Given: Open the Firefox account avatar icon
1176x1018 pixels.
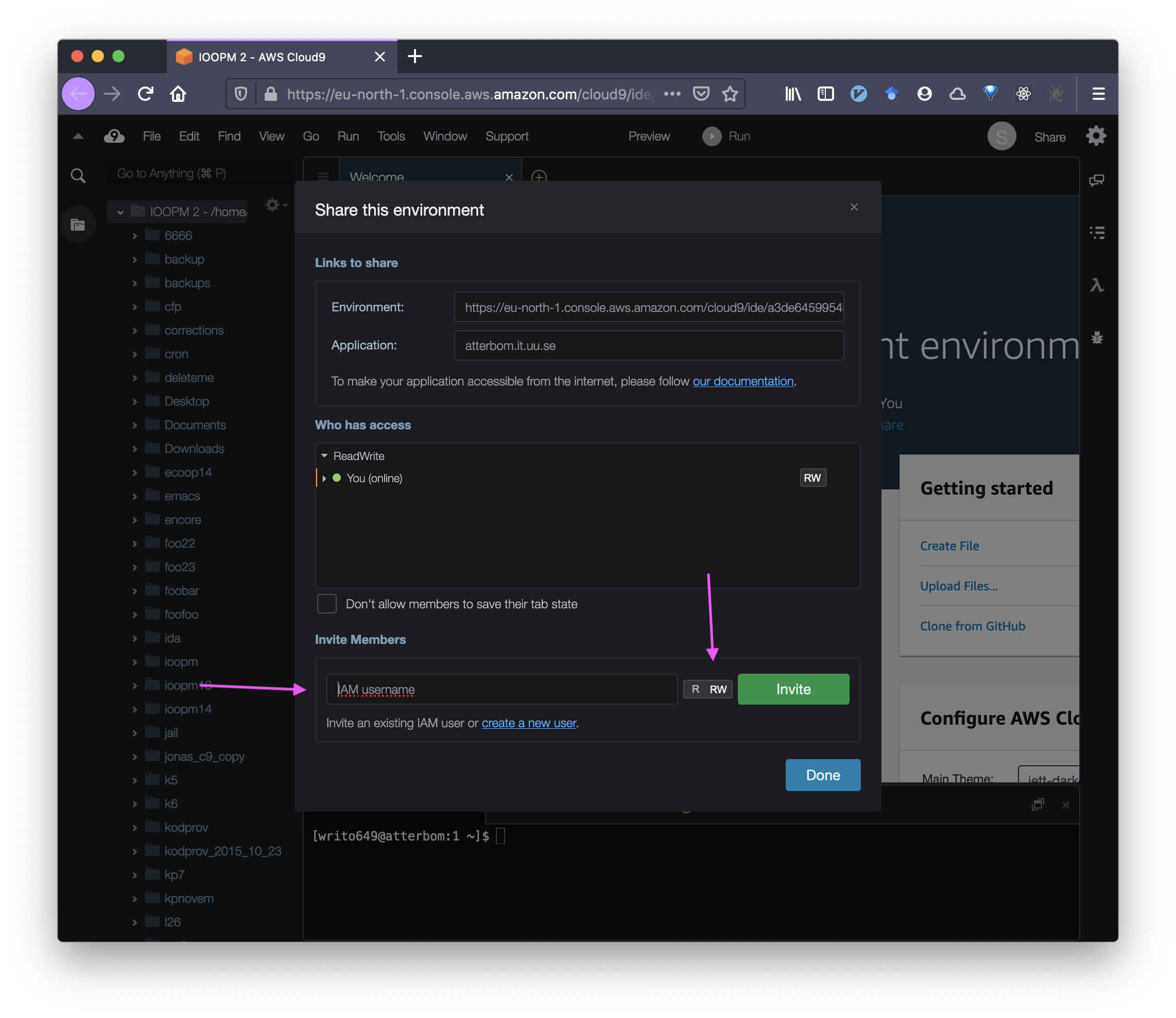Looking at the screenshot, I should (924, 94).
